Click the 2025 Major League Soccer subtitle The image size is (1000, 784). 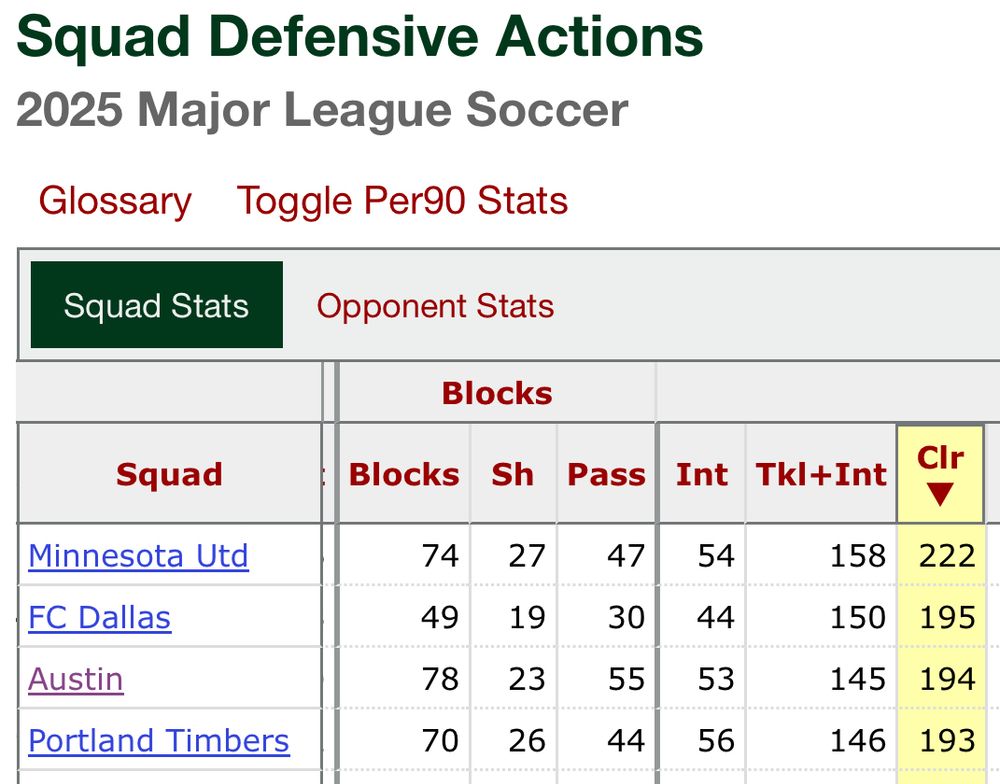[x=322, y=110]
